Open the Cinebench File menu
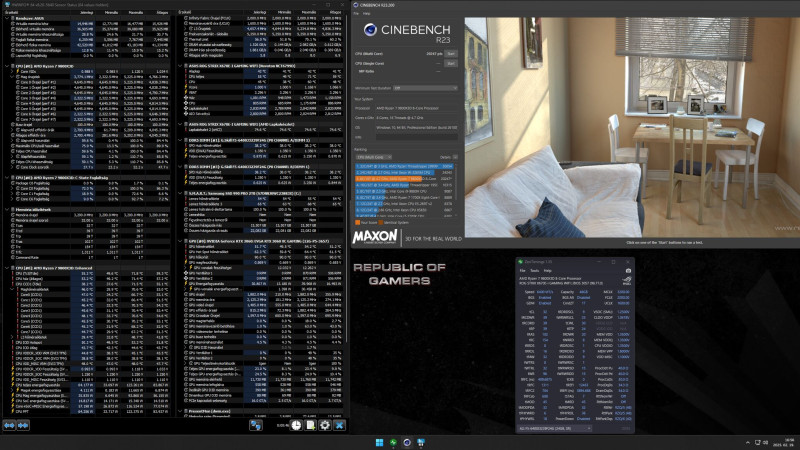The image size is (800, 450). [356, 13]
